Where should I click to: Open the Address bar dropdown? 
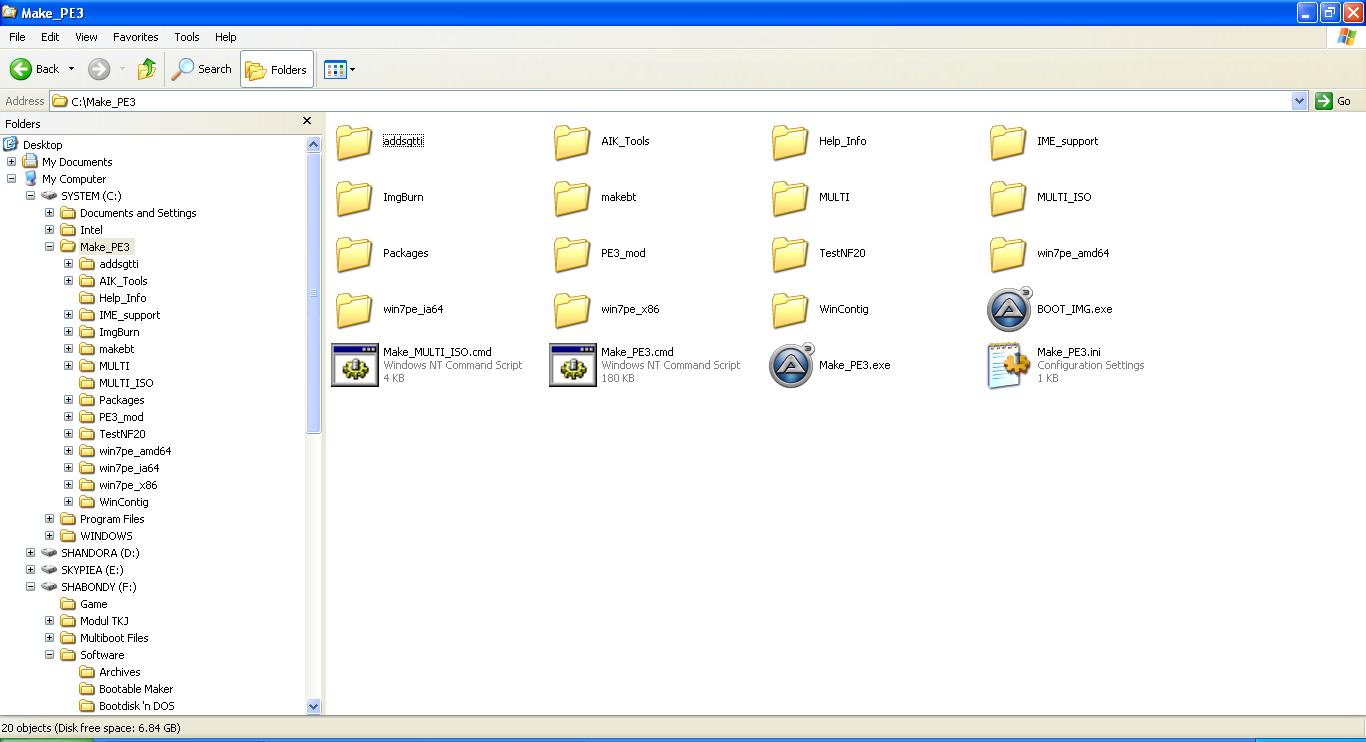1299,101
